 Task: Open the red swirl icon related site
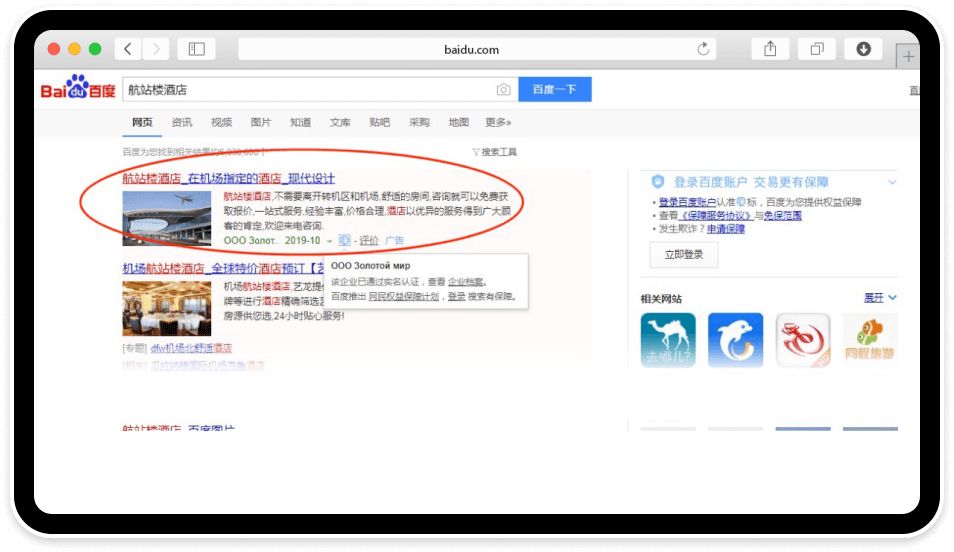pos(803,340)
